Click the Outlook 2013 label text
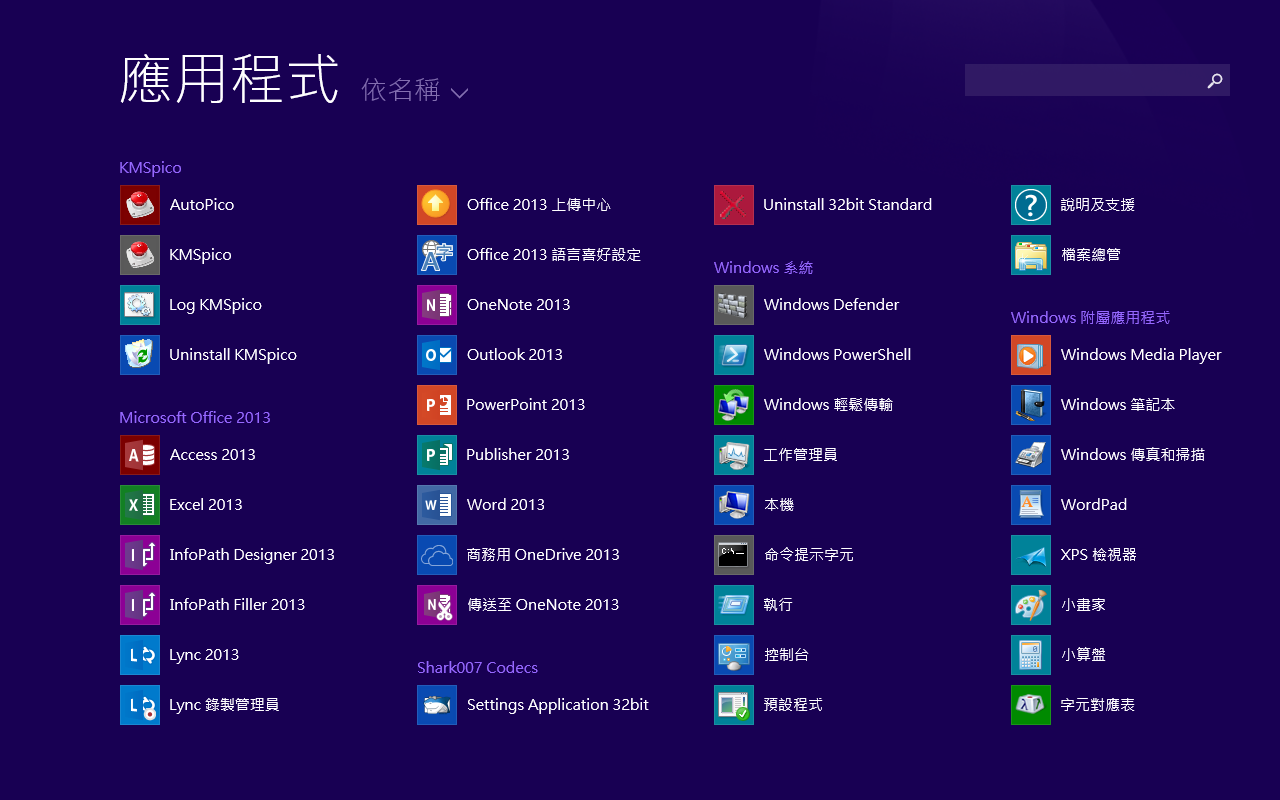1280x800 pixels. [515, 355]
